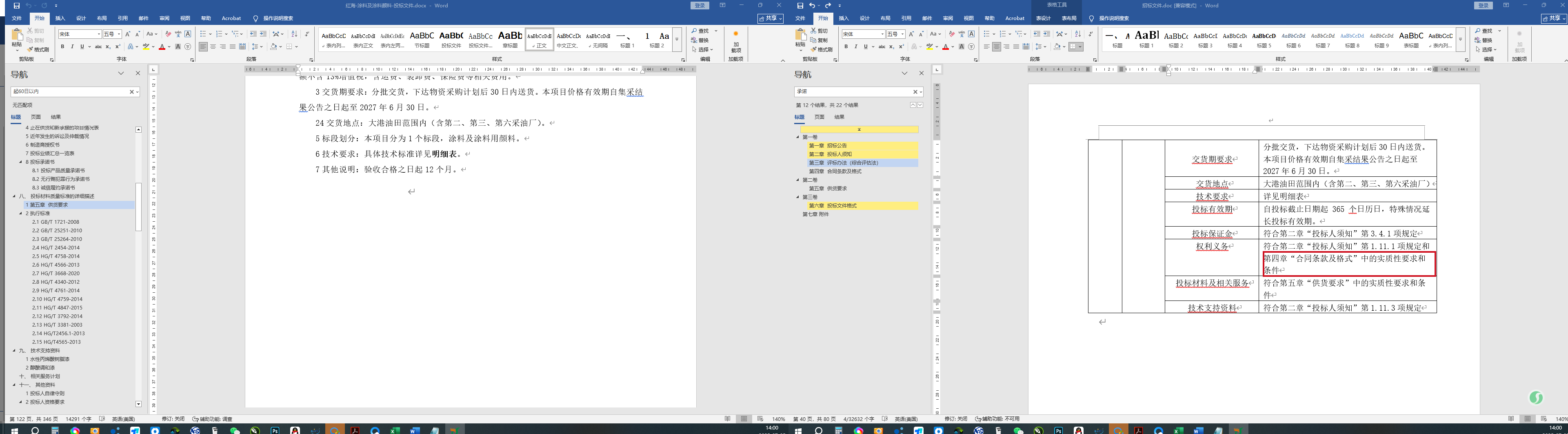Collapse 第二卷 heading in right navigation pane
This screenshot has height=434, width=1568.
pos(798,180)
